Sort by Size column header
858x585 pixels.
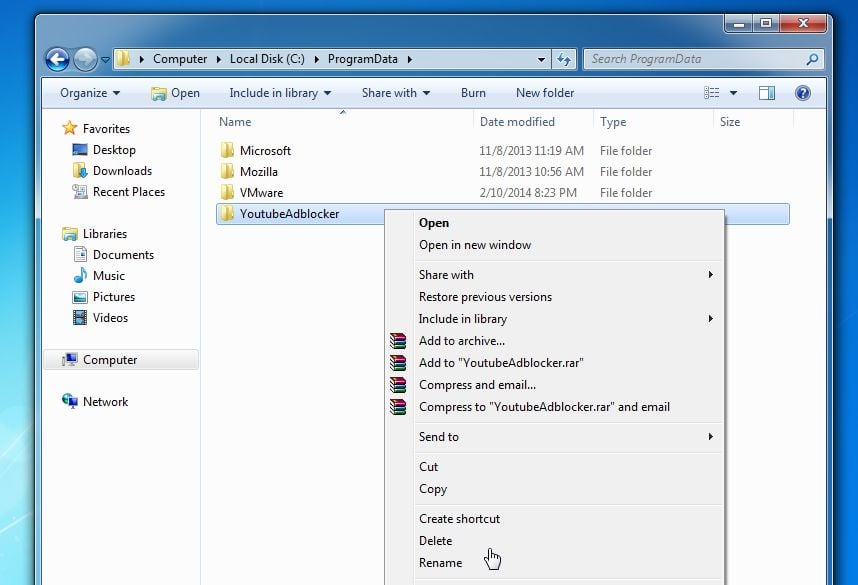click(730, 122)
